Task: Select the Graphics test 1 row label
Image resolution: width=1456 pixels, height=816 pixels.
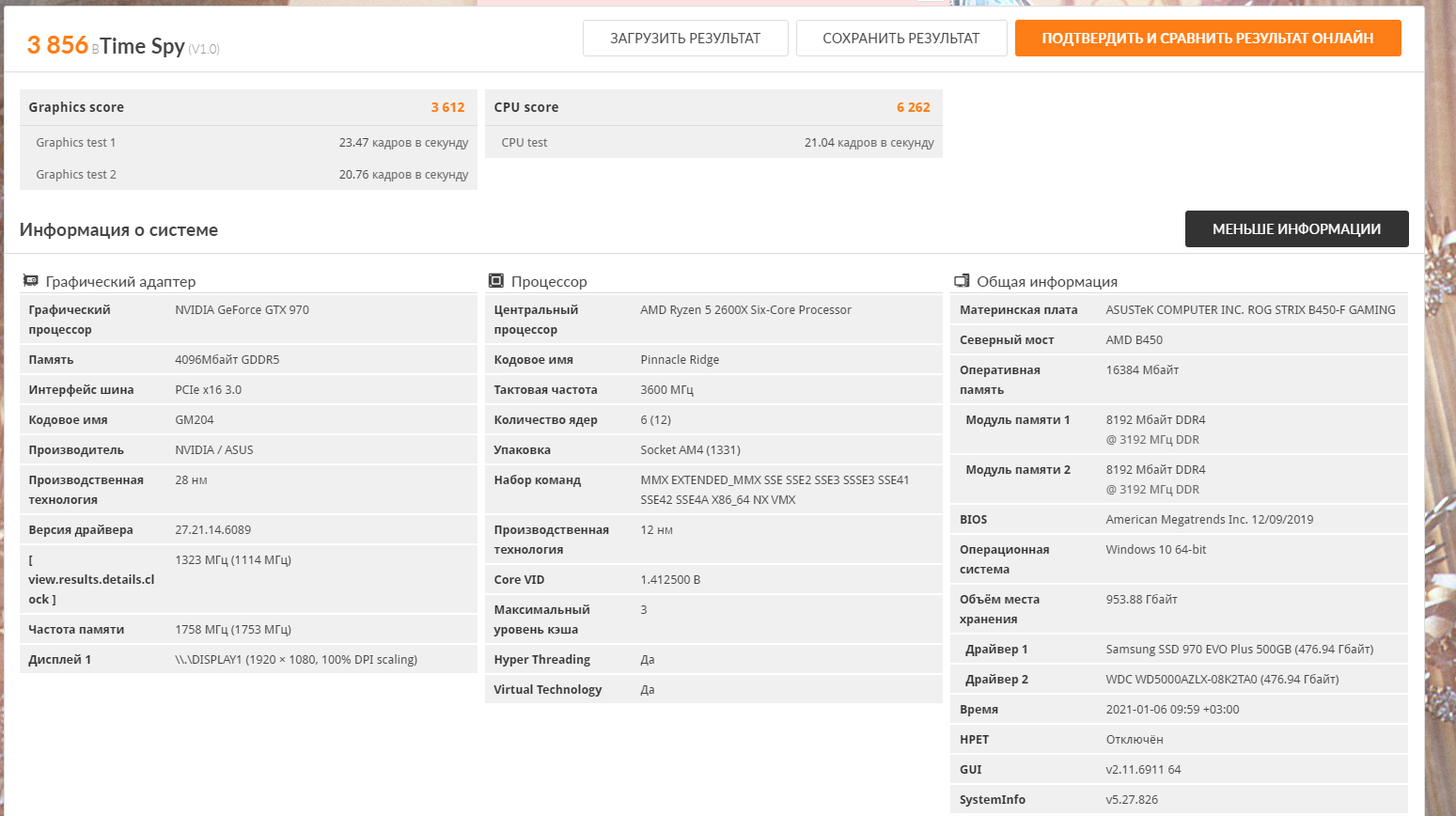Action: click(76, 143)
